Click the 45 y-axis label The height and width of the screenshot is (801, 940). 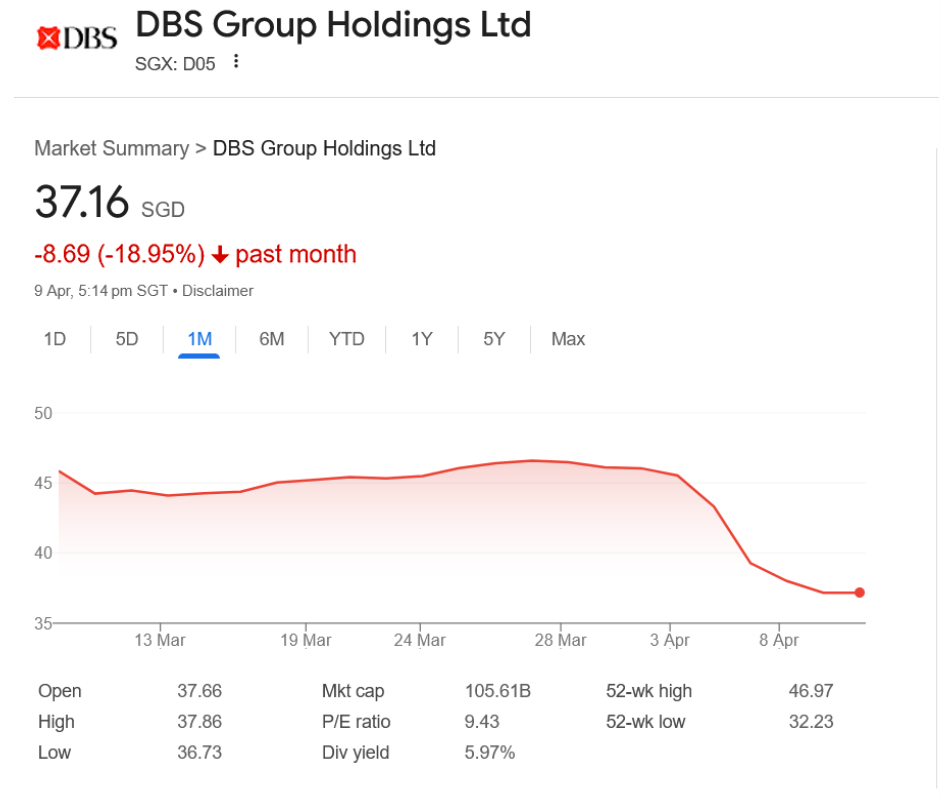coord(43,483)
